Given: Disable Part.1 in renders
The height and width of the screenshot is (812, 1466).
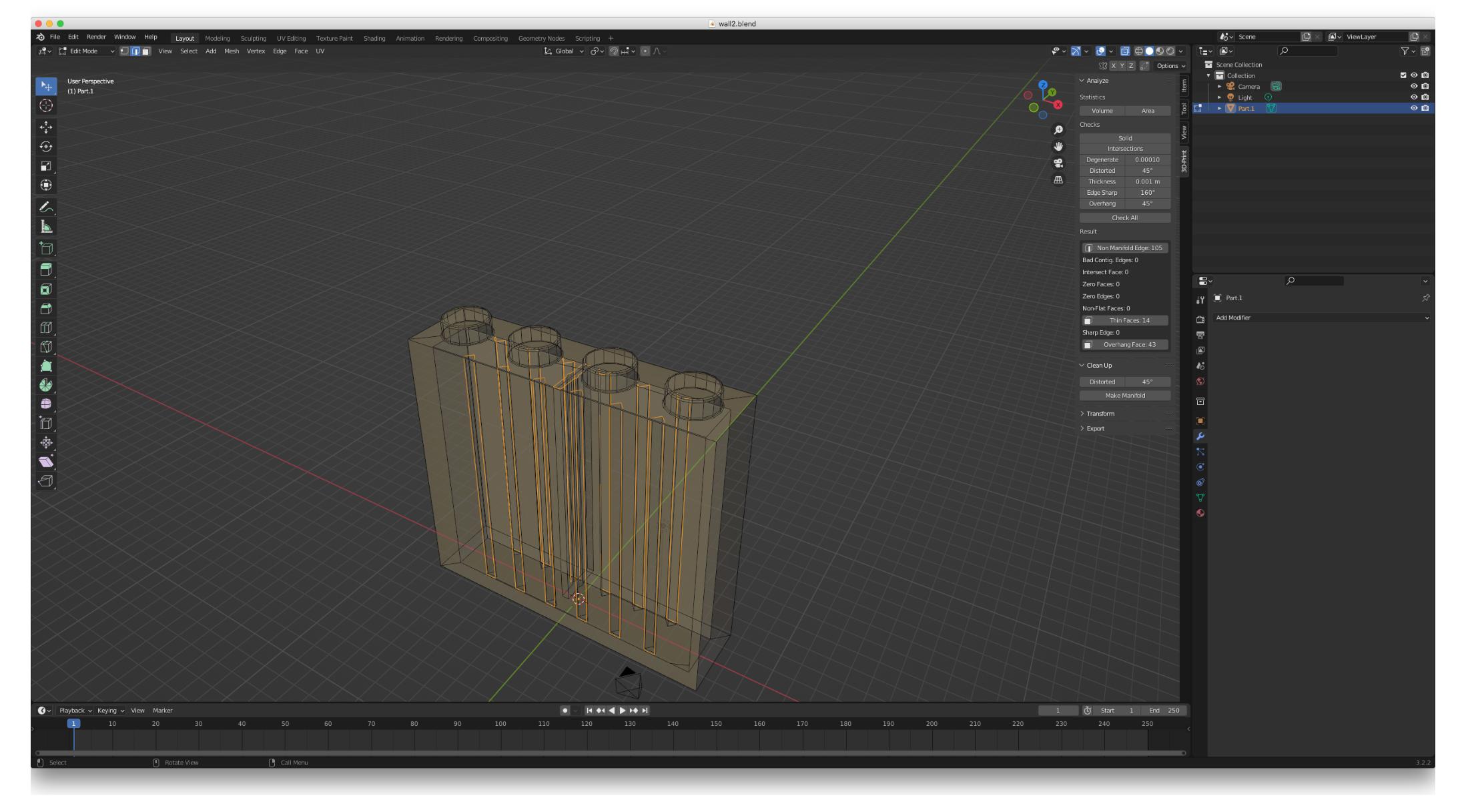Looking at the screenshot, I should click(1425, 108).
